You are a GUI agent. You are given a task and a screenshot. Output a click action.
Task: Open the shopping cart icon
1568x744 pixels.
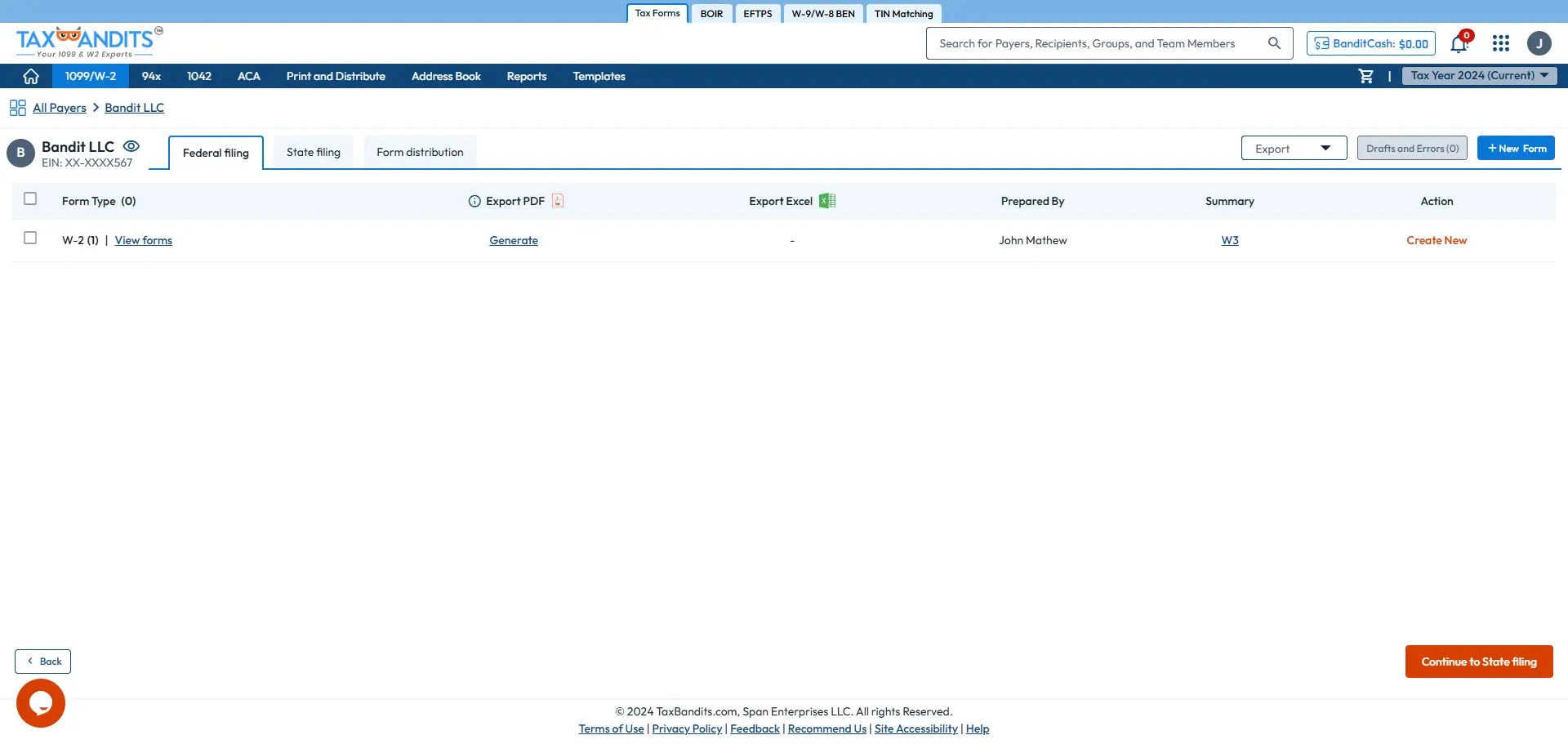(1365, 76)
